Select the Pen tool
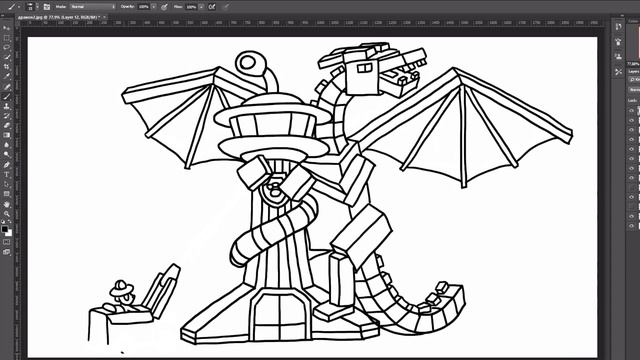This screenshot has height=360, width=640. tap(7, 165)
